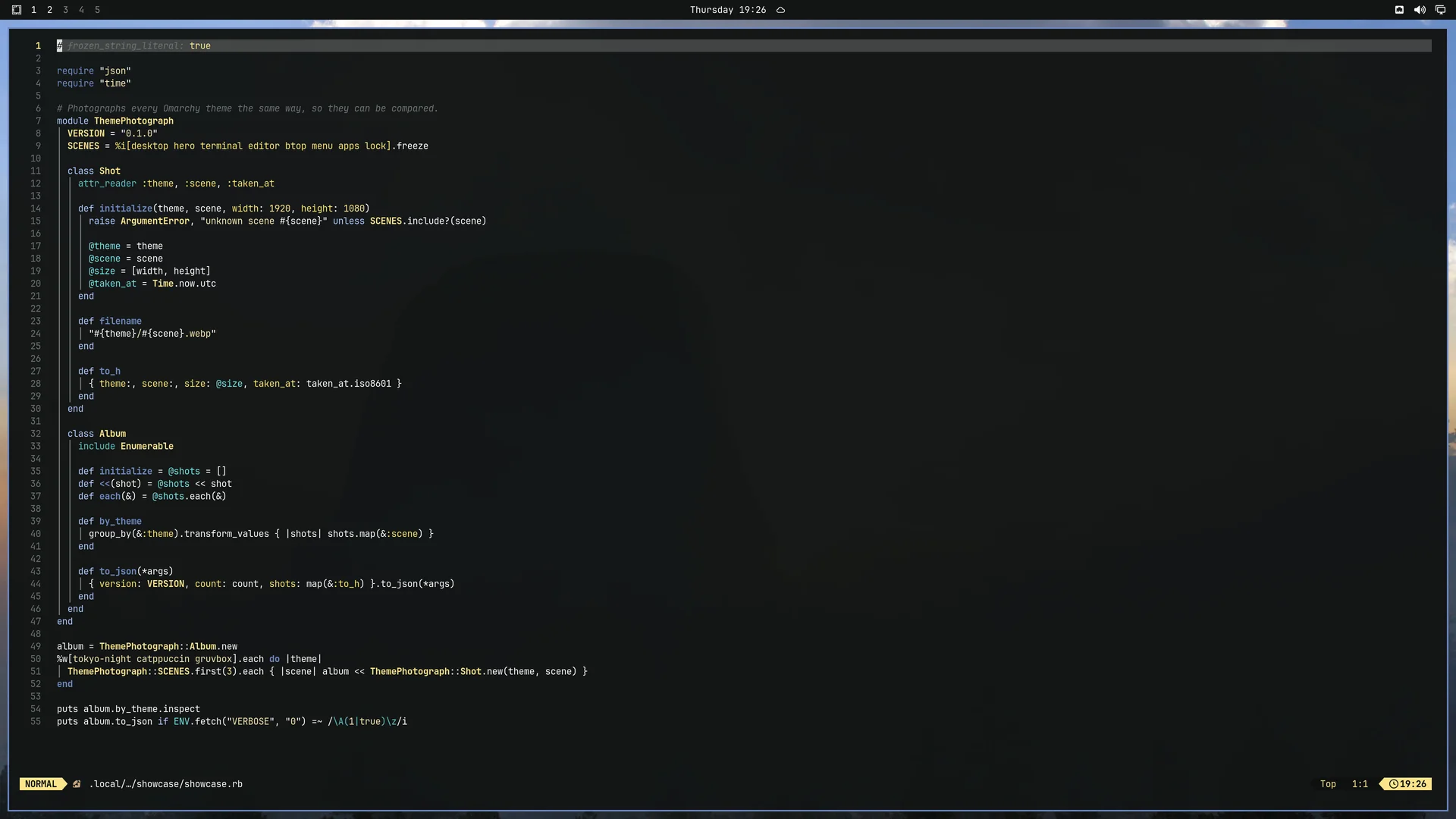The height and width of the screenshot is (819, 1456).
Task: Click the cloud weather icon beside clock
Action: [x=780, y=10]
